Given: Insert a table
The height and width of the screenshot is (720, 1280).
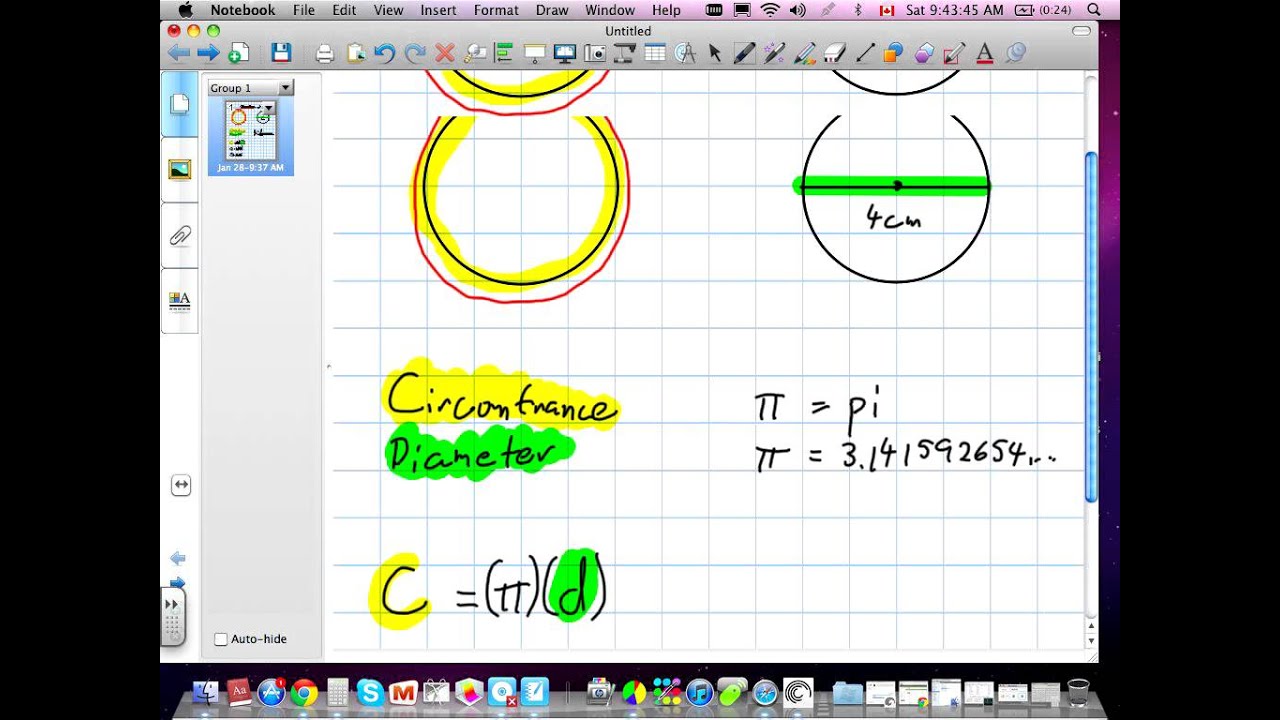Looking at the screenshot, I should click(655, 53).
